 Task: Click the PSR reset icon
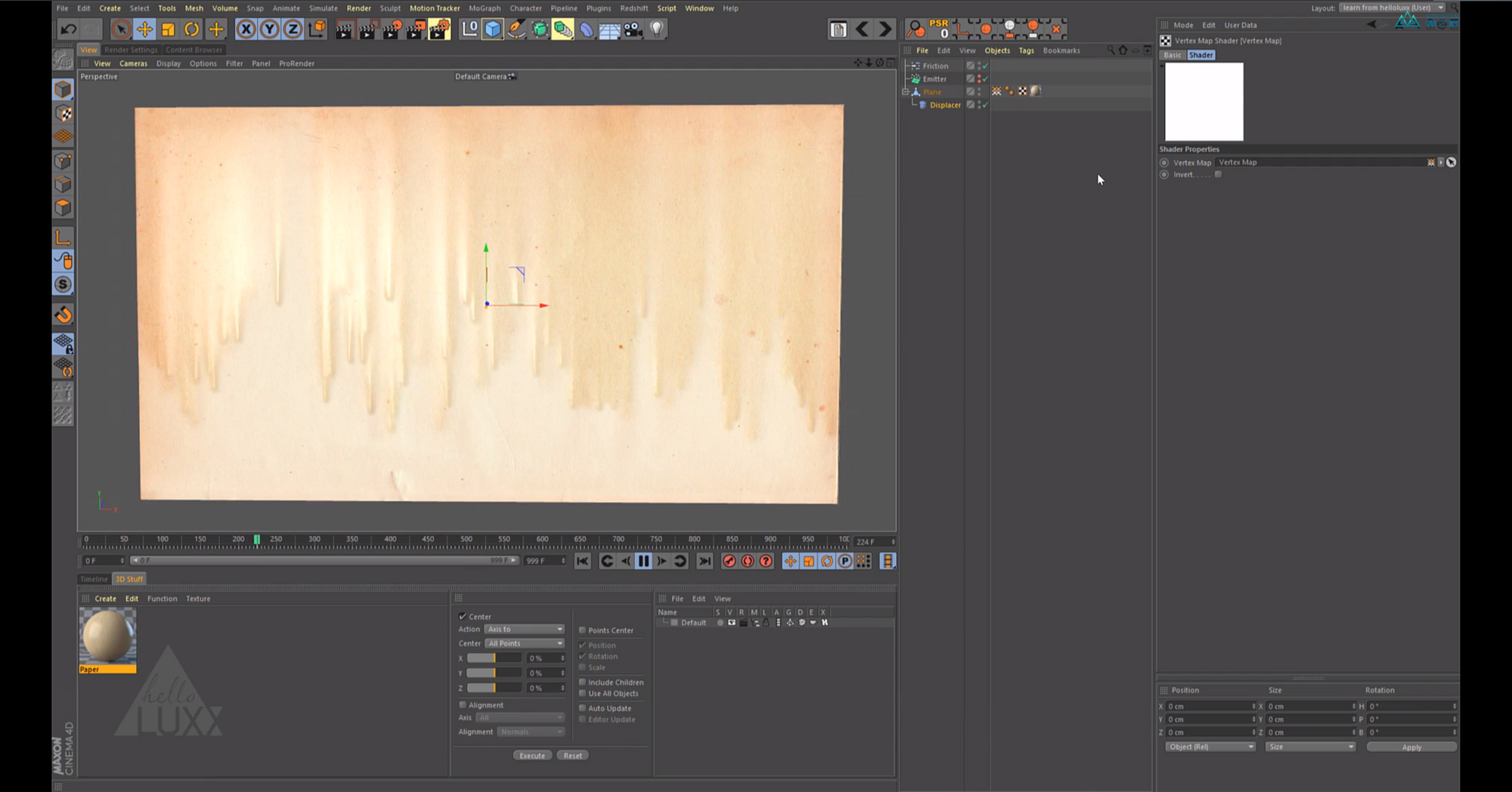tap(939, 29)
